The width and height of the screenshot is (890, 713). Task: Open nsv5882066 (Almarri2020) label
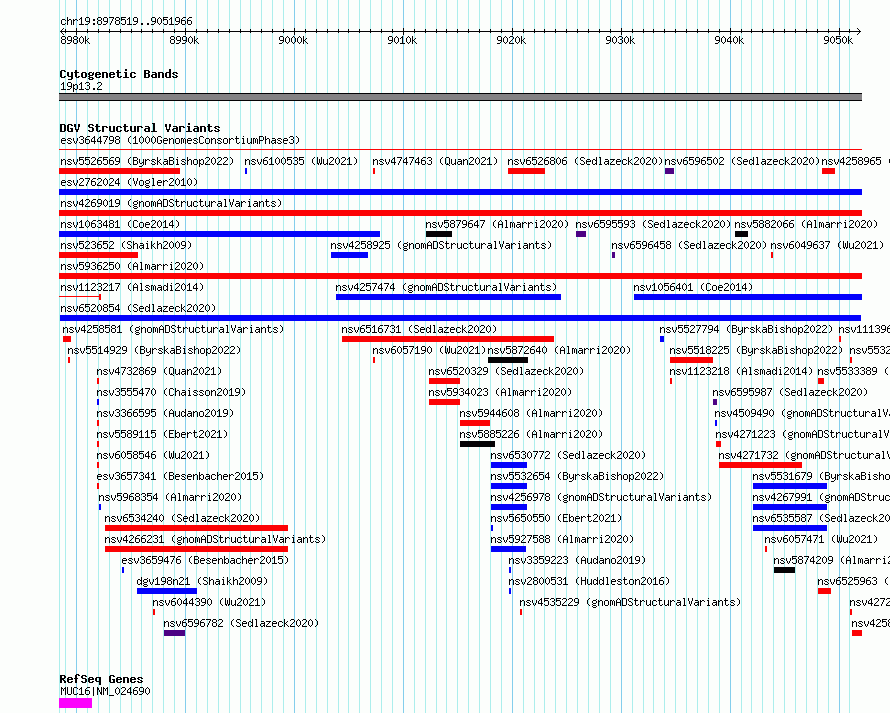[806, 224]
